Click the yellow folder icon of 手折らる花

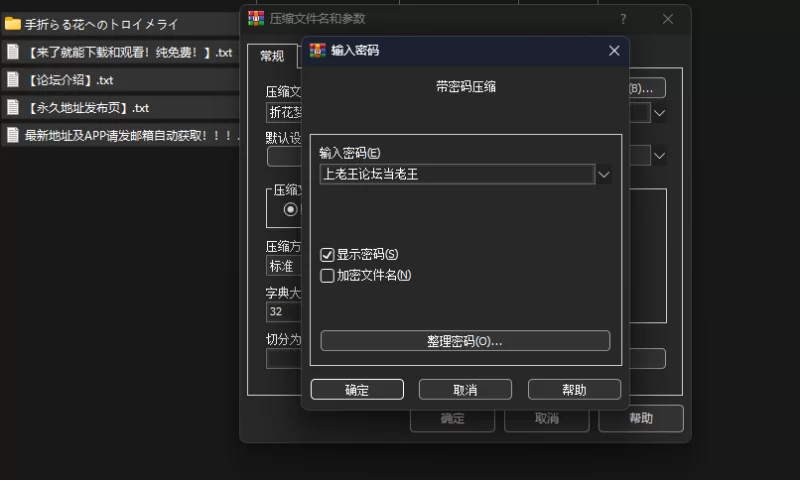[x=13, y=23]
